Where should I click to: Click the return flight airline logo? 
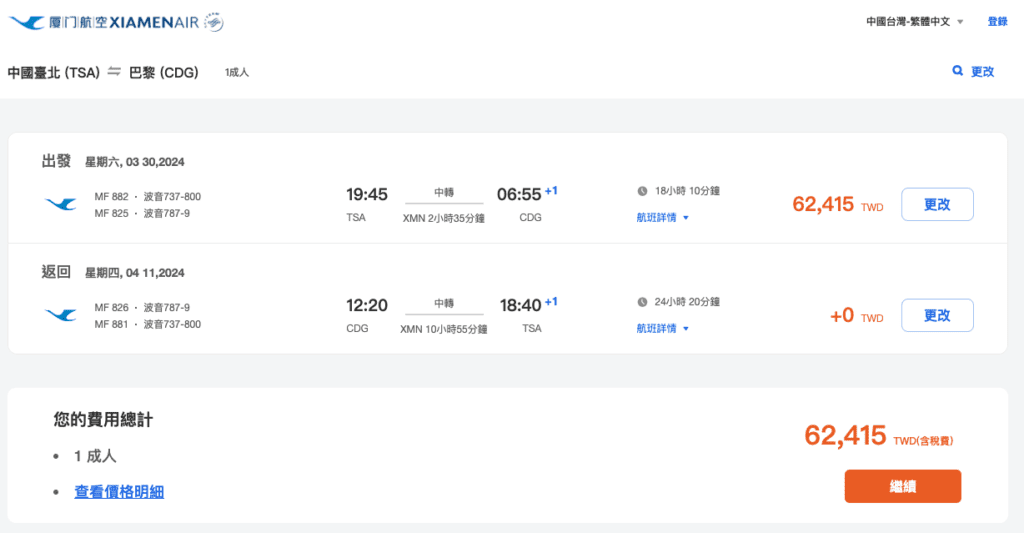coord(61,315)
